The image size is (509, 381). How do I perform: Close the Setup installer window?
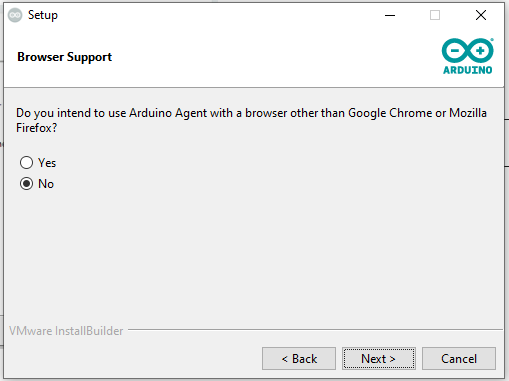pos(481,15)
